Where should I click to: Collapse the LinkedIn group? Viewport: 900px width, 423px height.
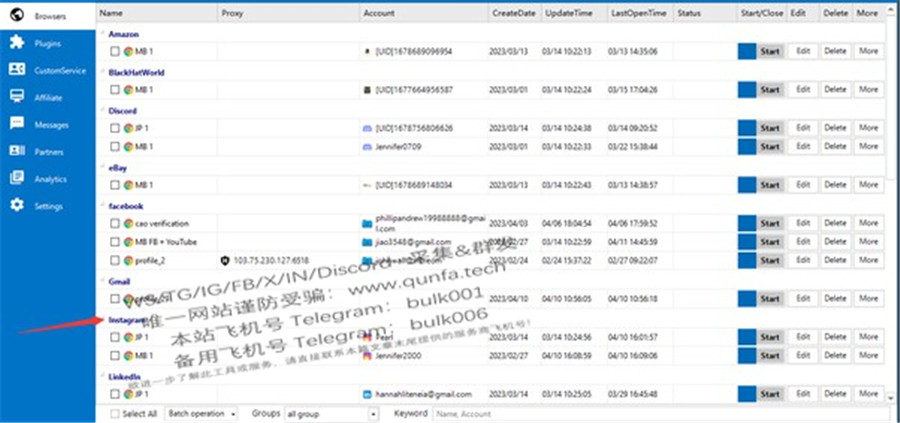point(103,375)
